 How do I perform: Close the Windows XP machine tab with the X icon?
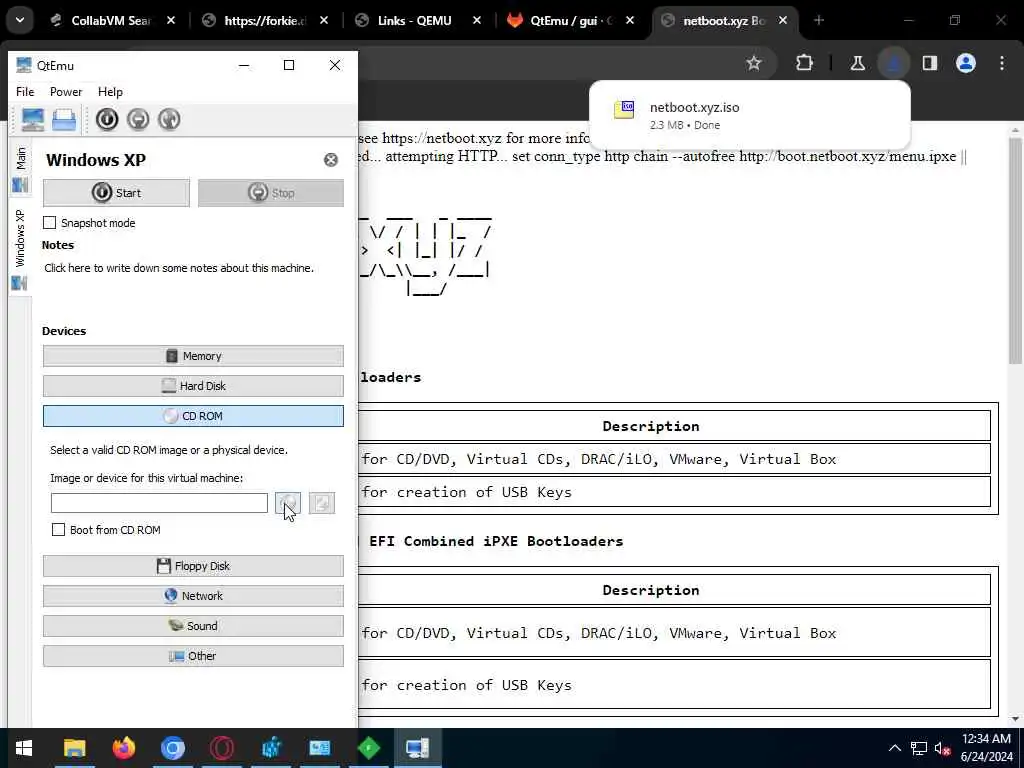(x=331, y=160)
